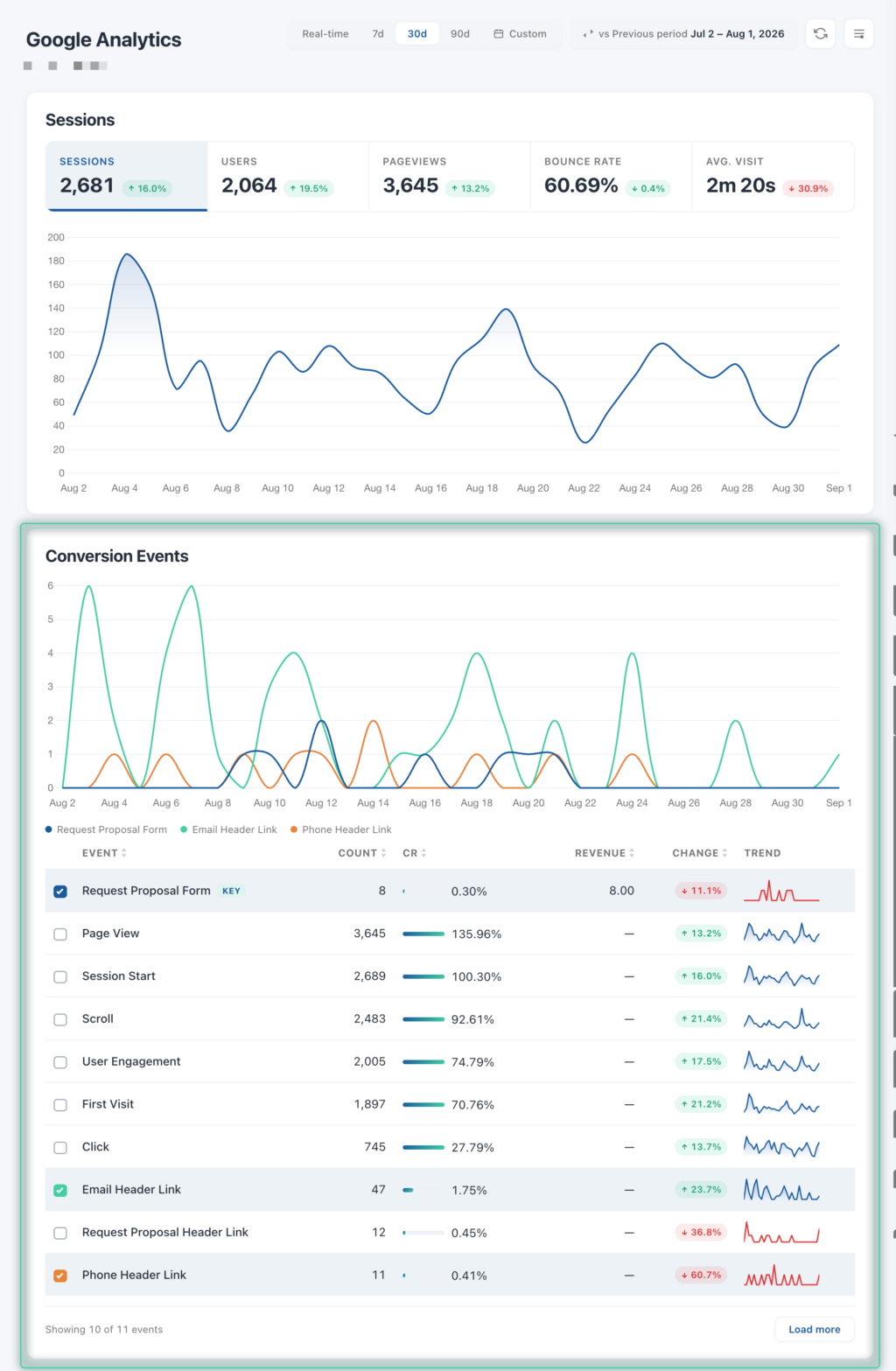
Task: Toggle Phone Header Link legend entry
Action: [341, 829]
